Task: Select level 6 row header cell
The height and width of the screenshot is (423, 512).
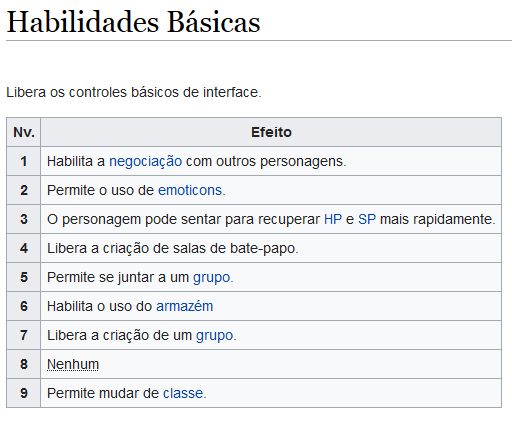Action: (x=24, y=306)
